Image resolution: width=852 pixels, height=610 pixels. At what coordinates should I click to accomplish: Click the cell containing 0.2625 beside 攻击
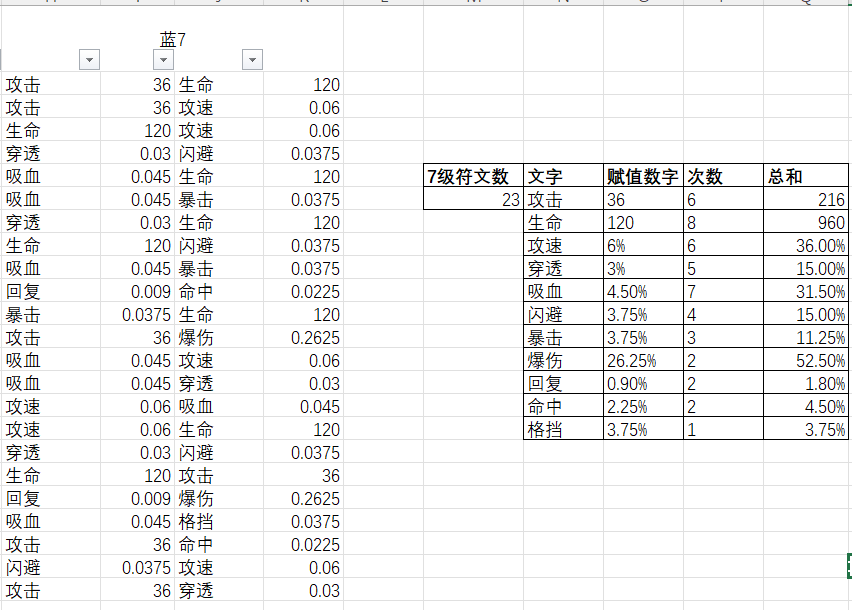coord(303,337)
